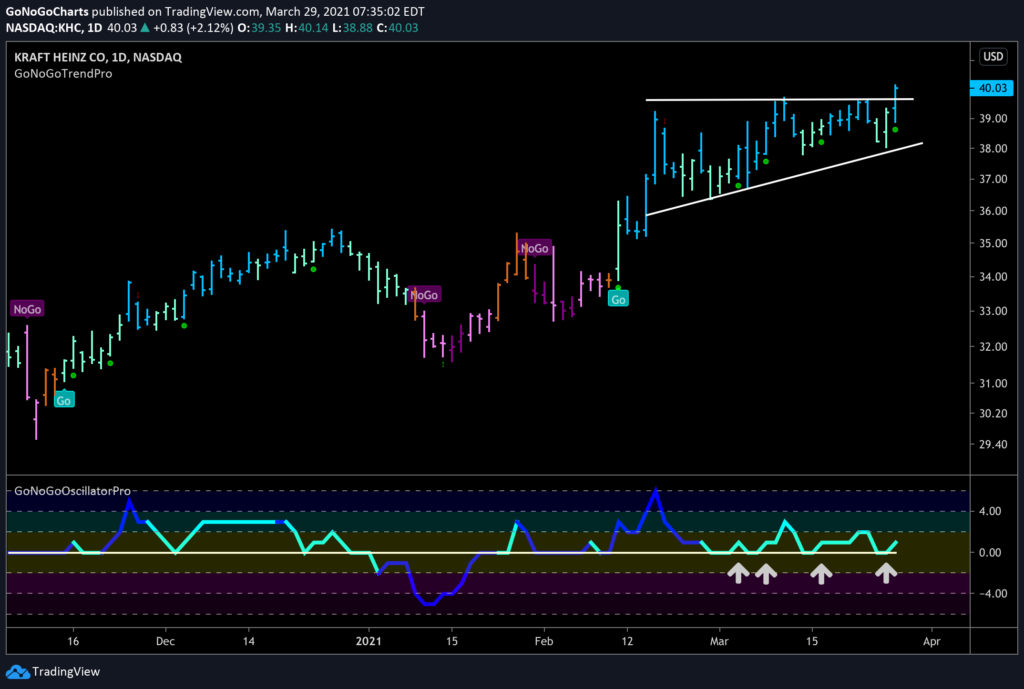This screenshot has height=689, width=1024.
Task: Click the TradingView cloud logo icon
Action: point(18,671)
